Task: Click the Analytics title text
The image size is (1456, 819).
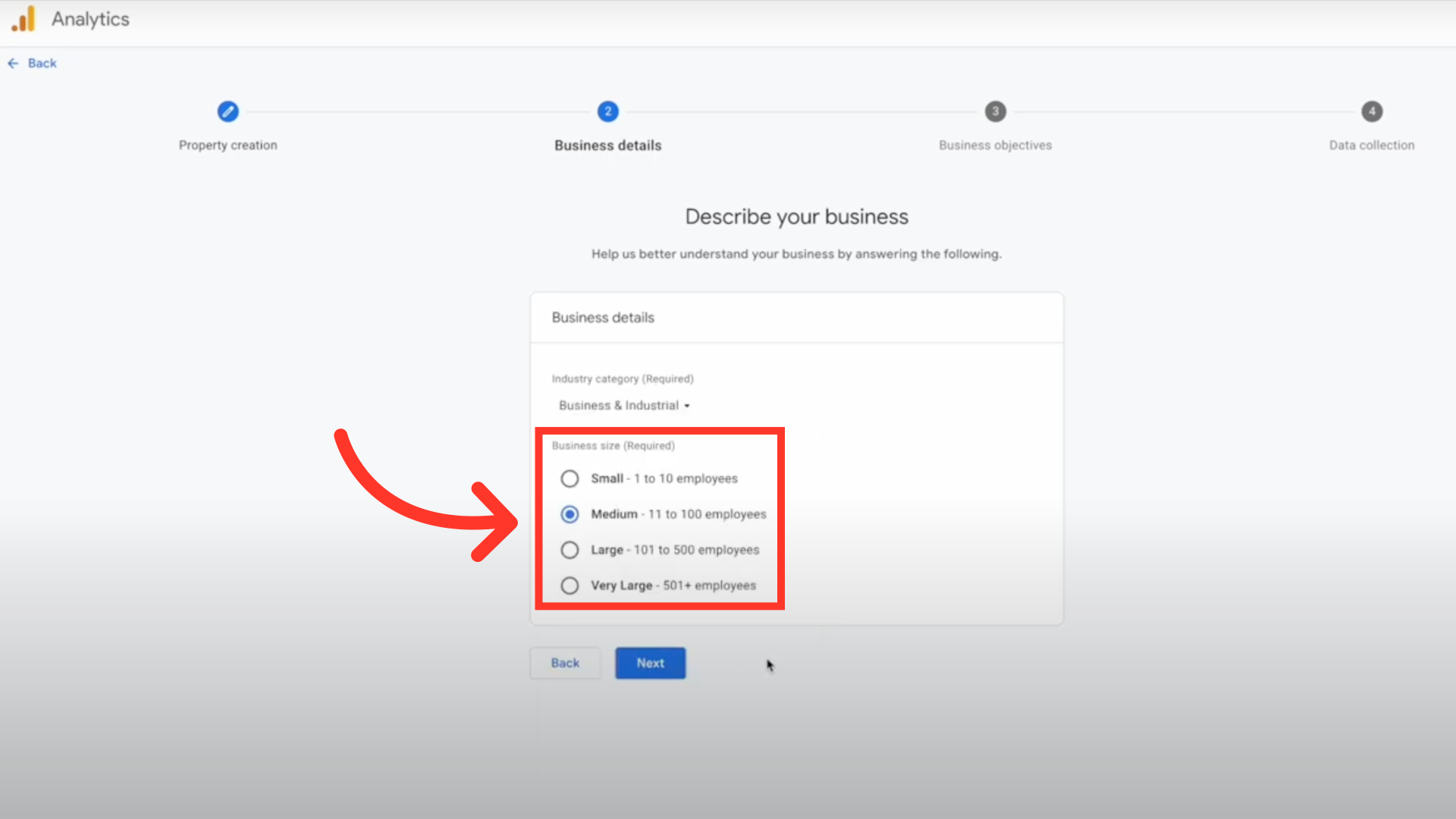Action: 90,19
